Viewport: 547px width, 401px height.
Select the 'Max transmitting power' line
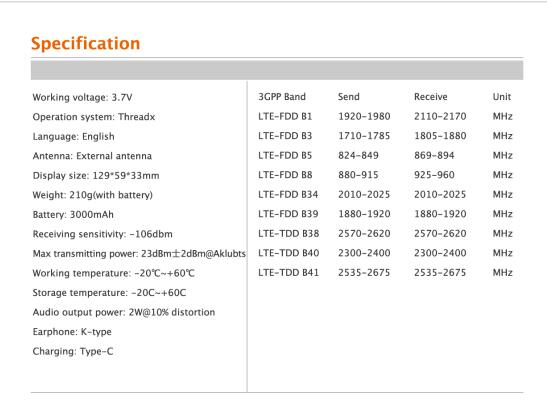point(139,254)
